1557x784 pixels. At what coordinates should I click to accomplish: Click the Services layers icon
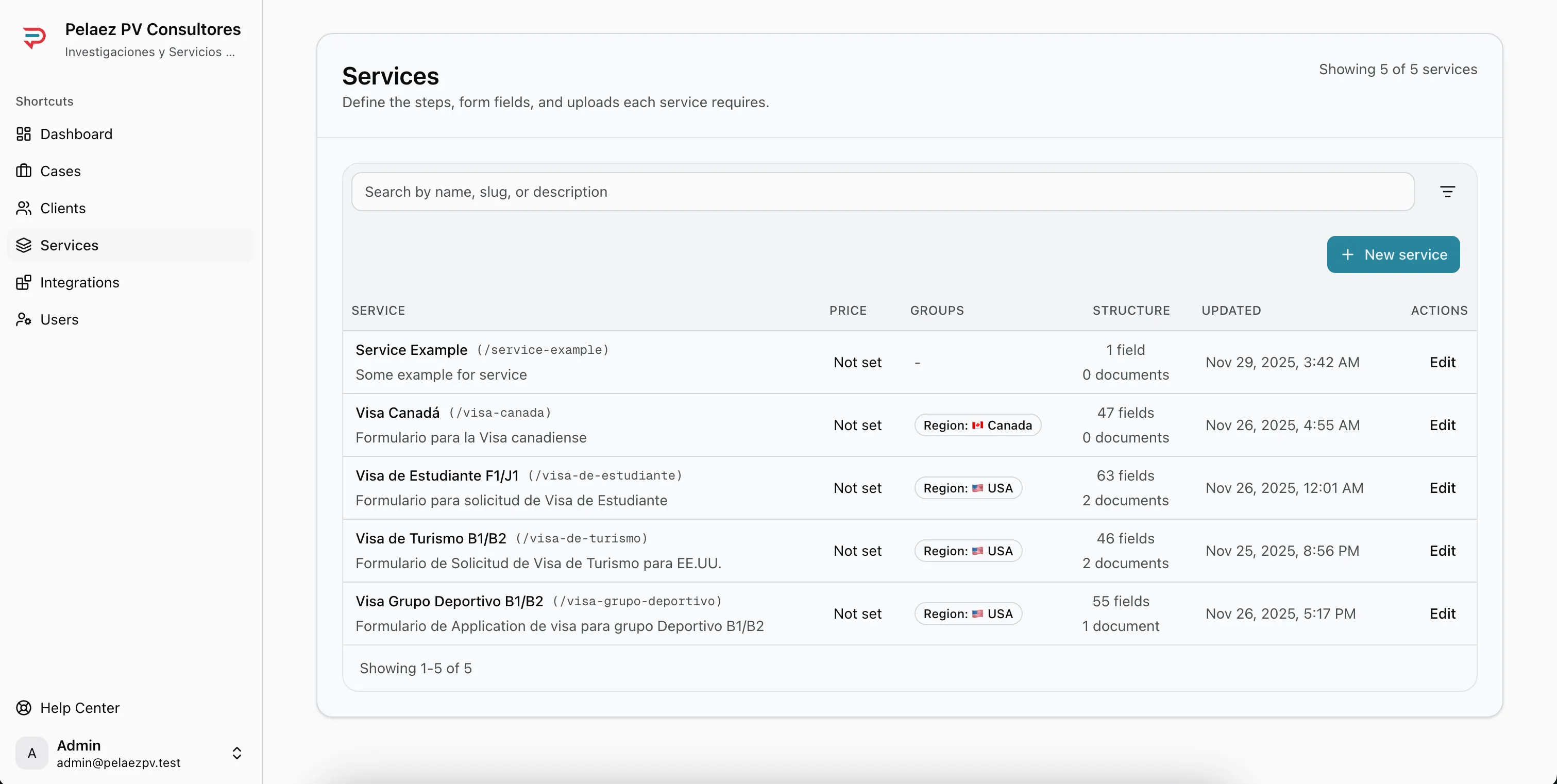[x=24, y=245]
